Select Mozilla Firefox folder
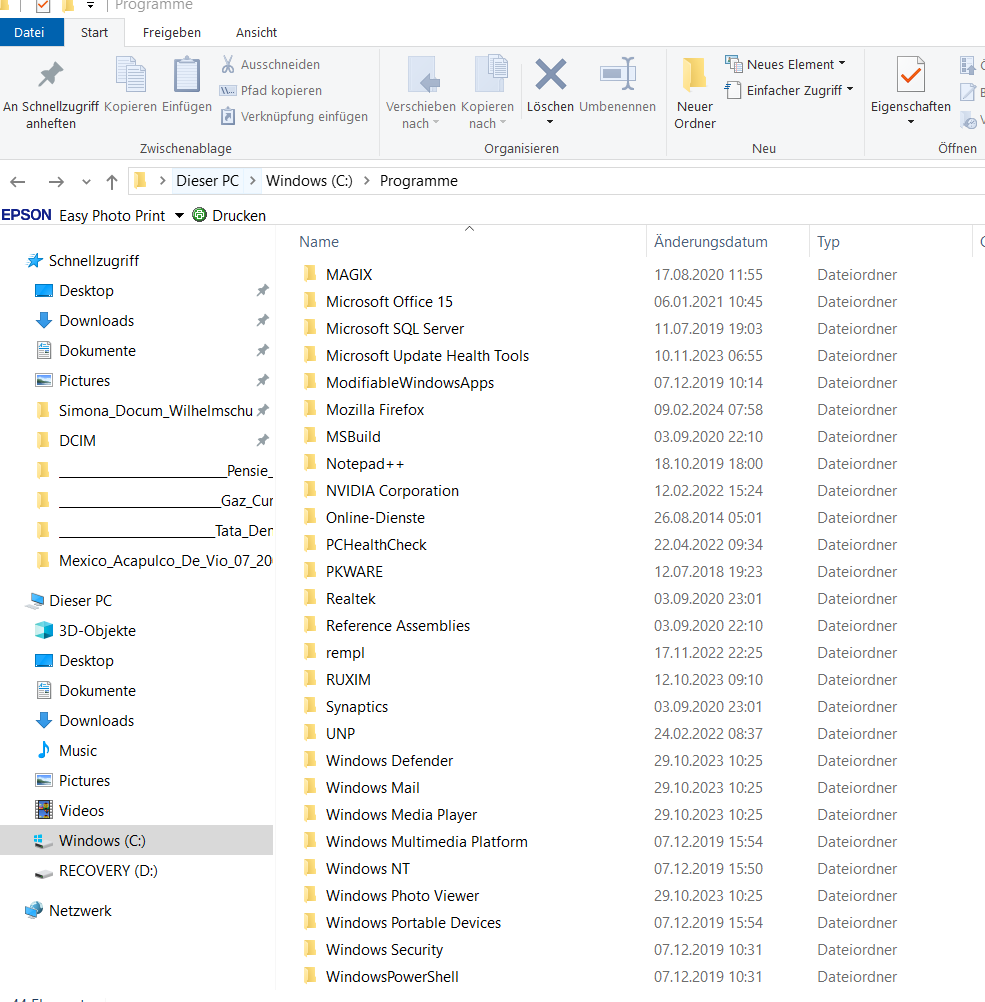This screenshot has width=985, height=1002. click(x=375, y=410)
